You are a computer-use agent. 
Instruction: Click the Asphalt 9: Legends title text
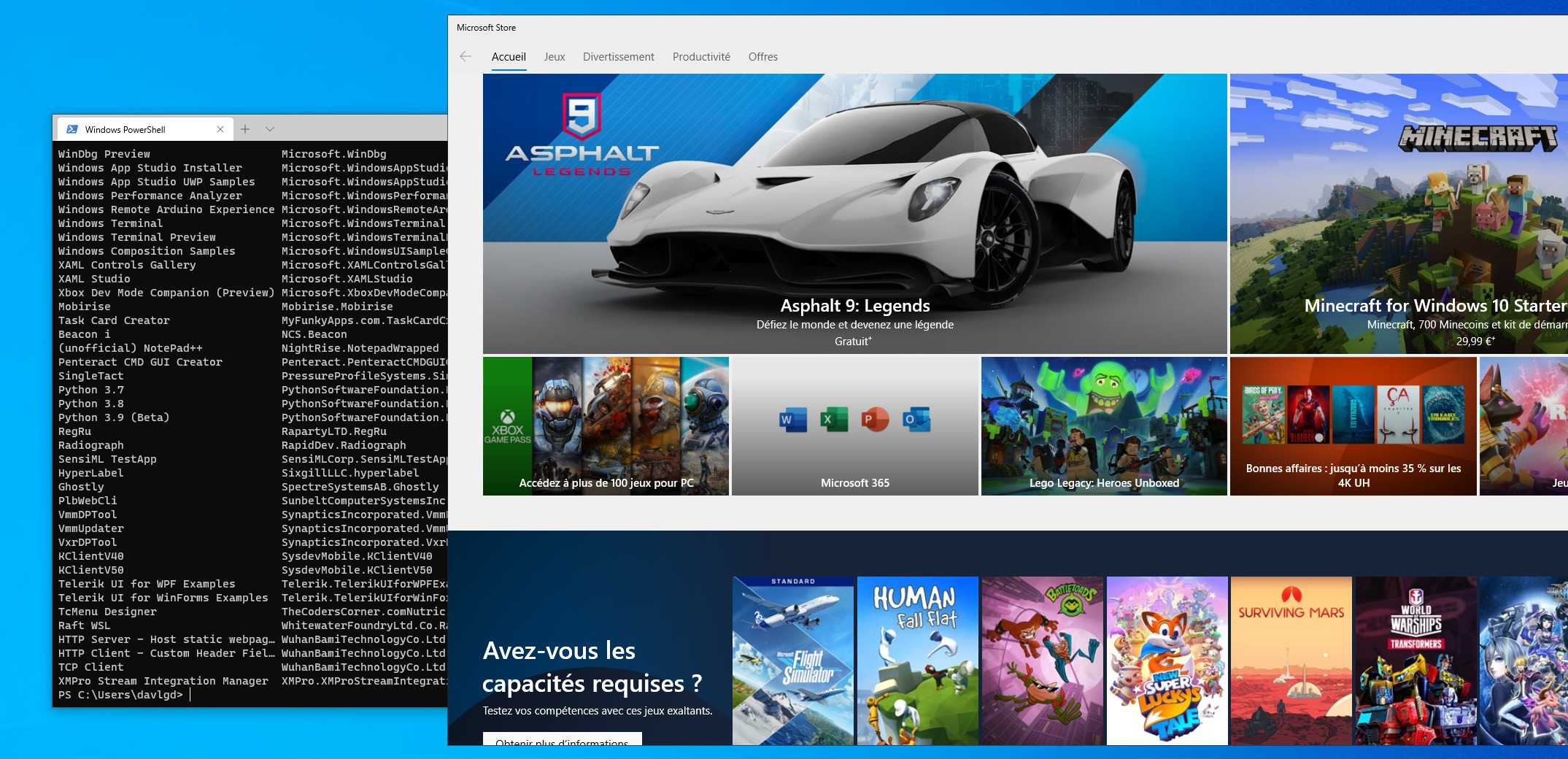[x=855, y=306]
